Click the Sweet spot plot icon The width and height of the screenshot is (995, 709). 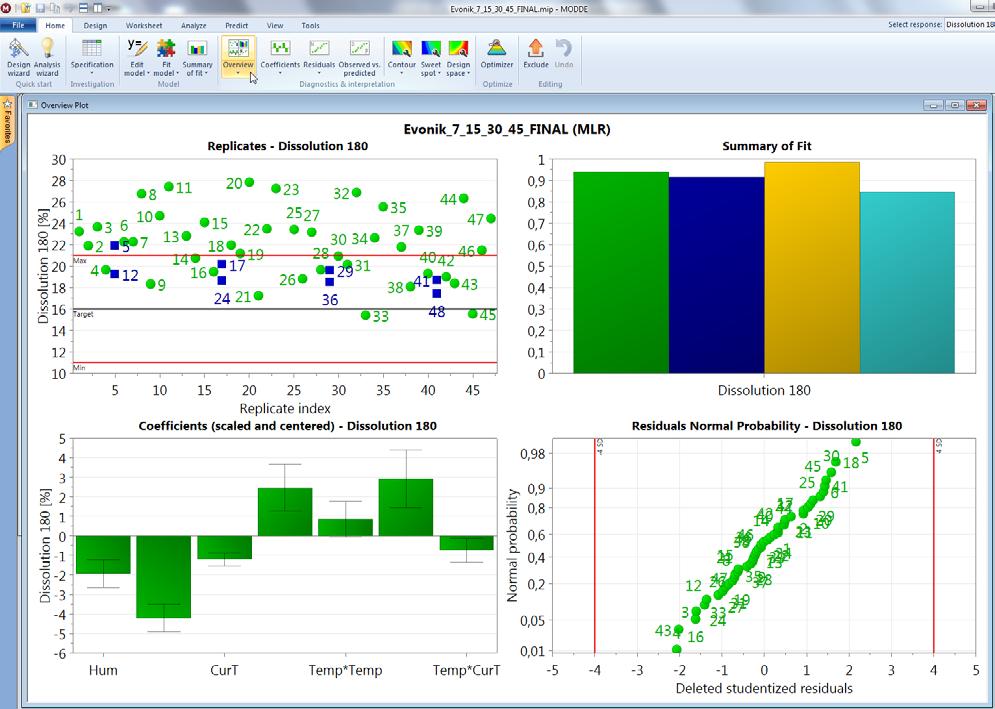[430, 48]
